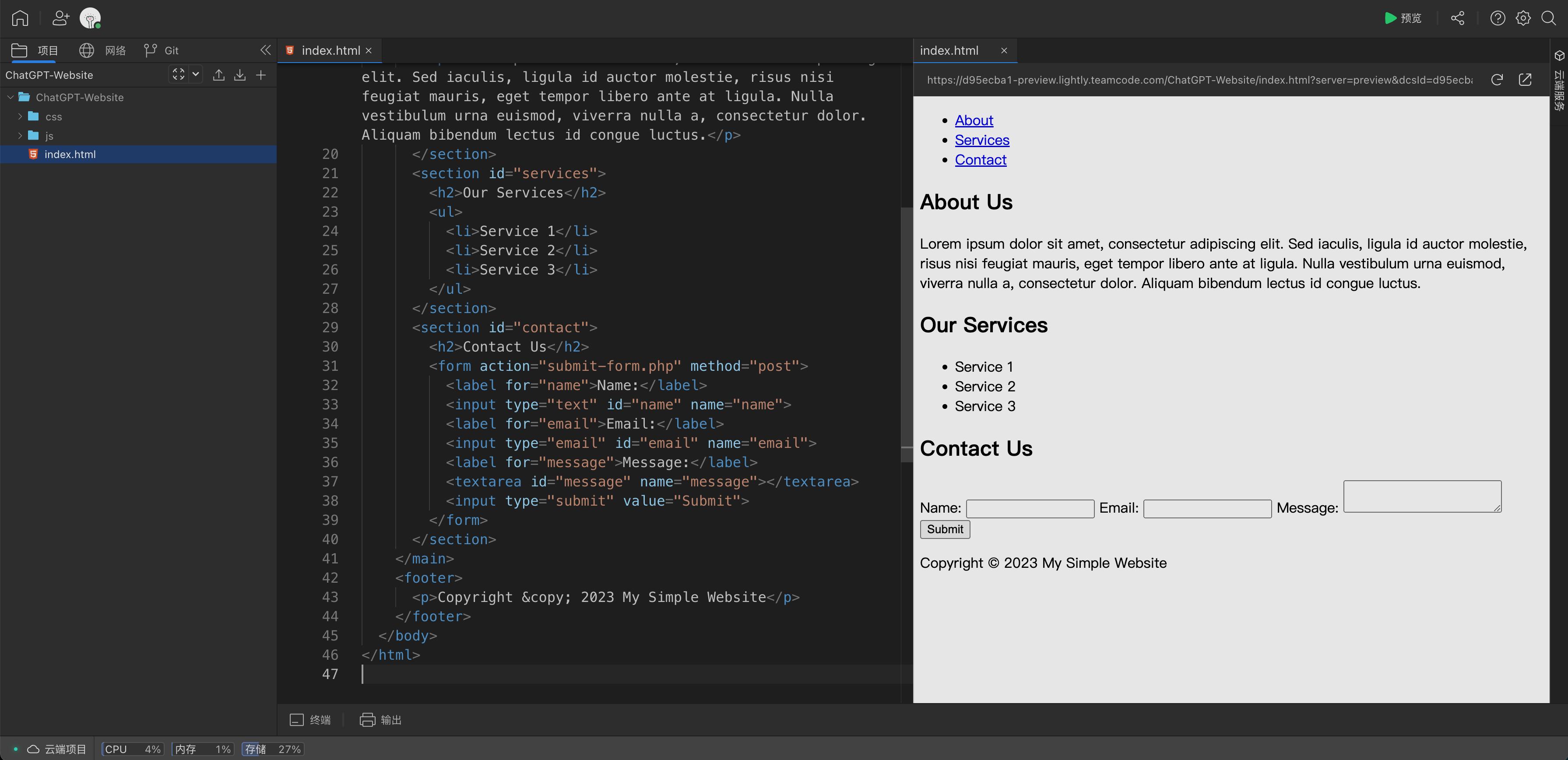Click the add collaborator icon
This screenshot has height=760, width=1568.
(60, 18)
